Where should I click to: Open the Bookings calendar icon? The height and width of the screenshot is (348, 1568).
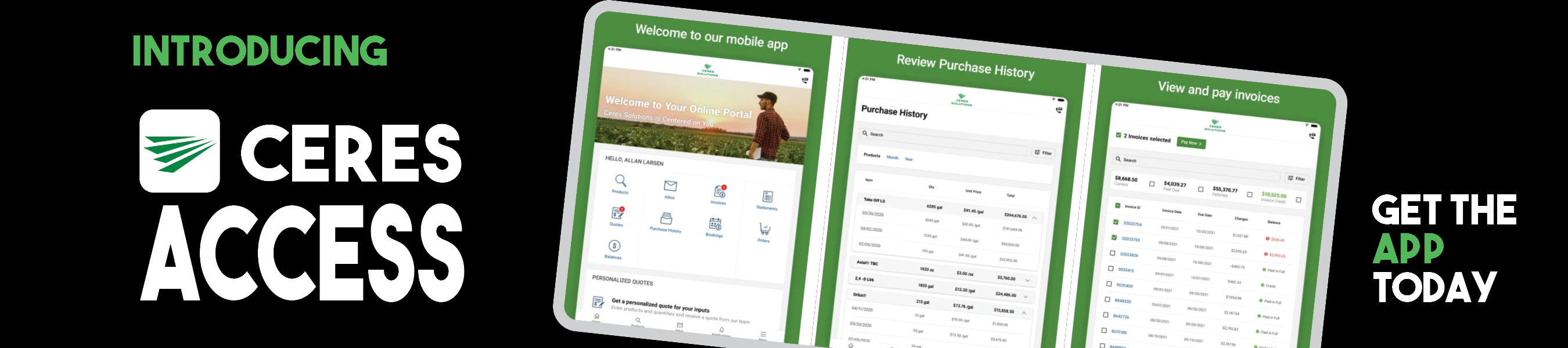[715, 224]
